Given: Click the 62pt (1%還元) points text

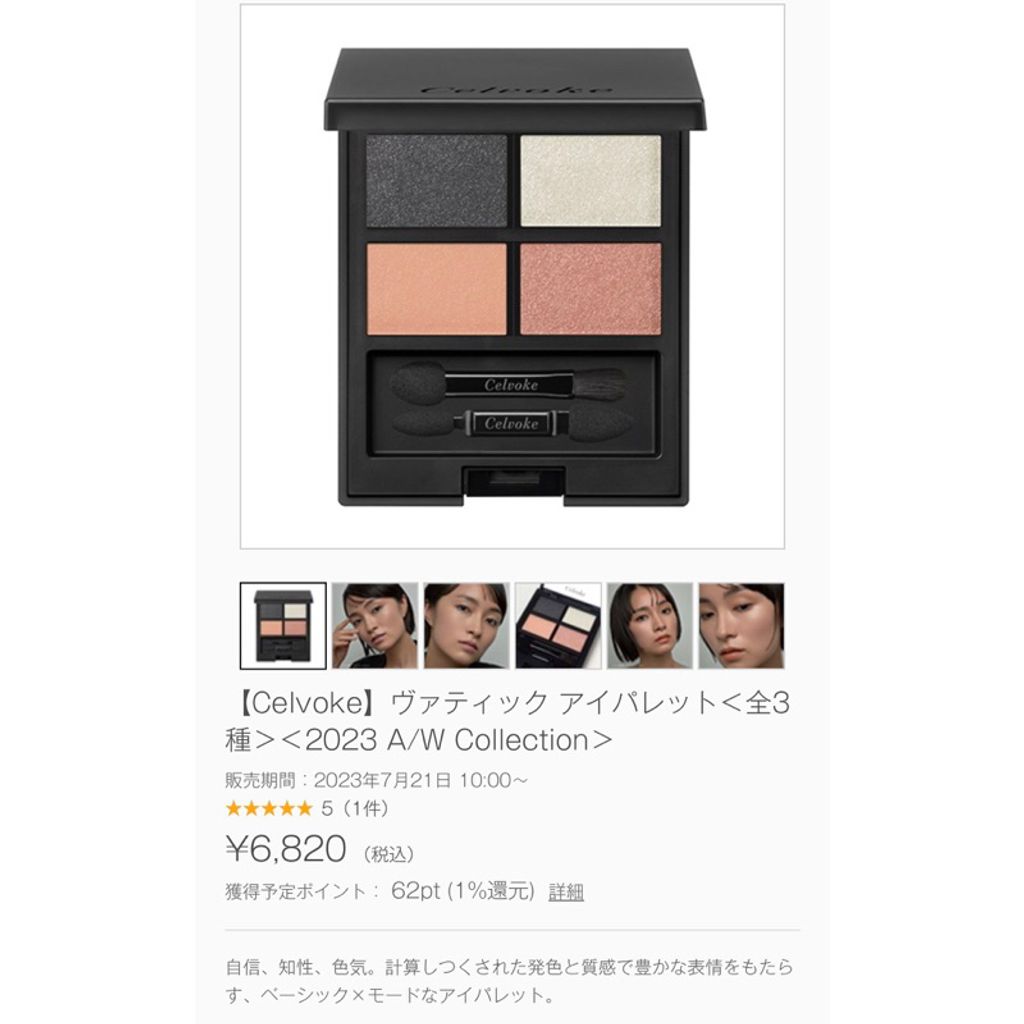Looking at the screenshot, I should coord(462,891).
